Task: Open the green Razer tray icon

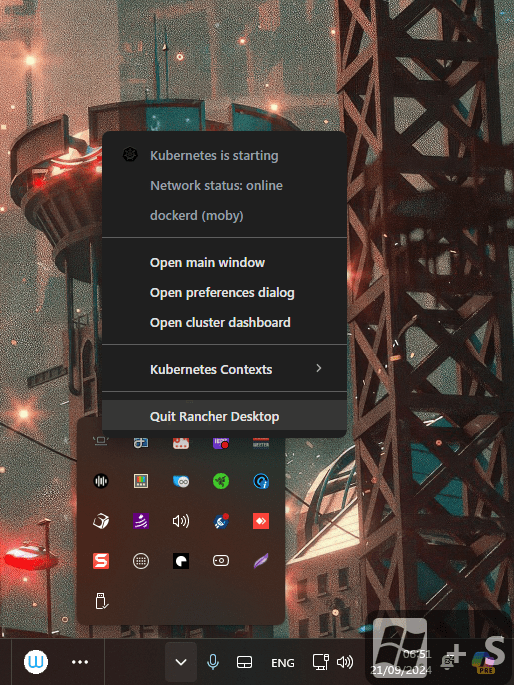Action: click(221, 481)
